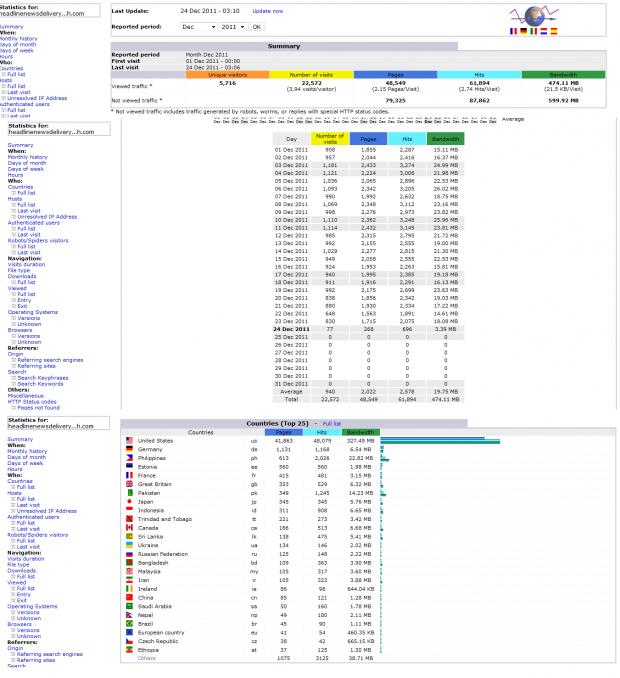This screenshot has width=620, height=678.
Task: Click the Canada flag icon
Action: pyautogui.click(x=129, y=528)
